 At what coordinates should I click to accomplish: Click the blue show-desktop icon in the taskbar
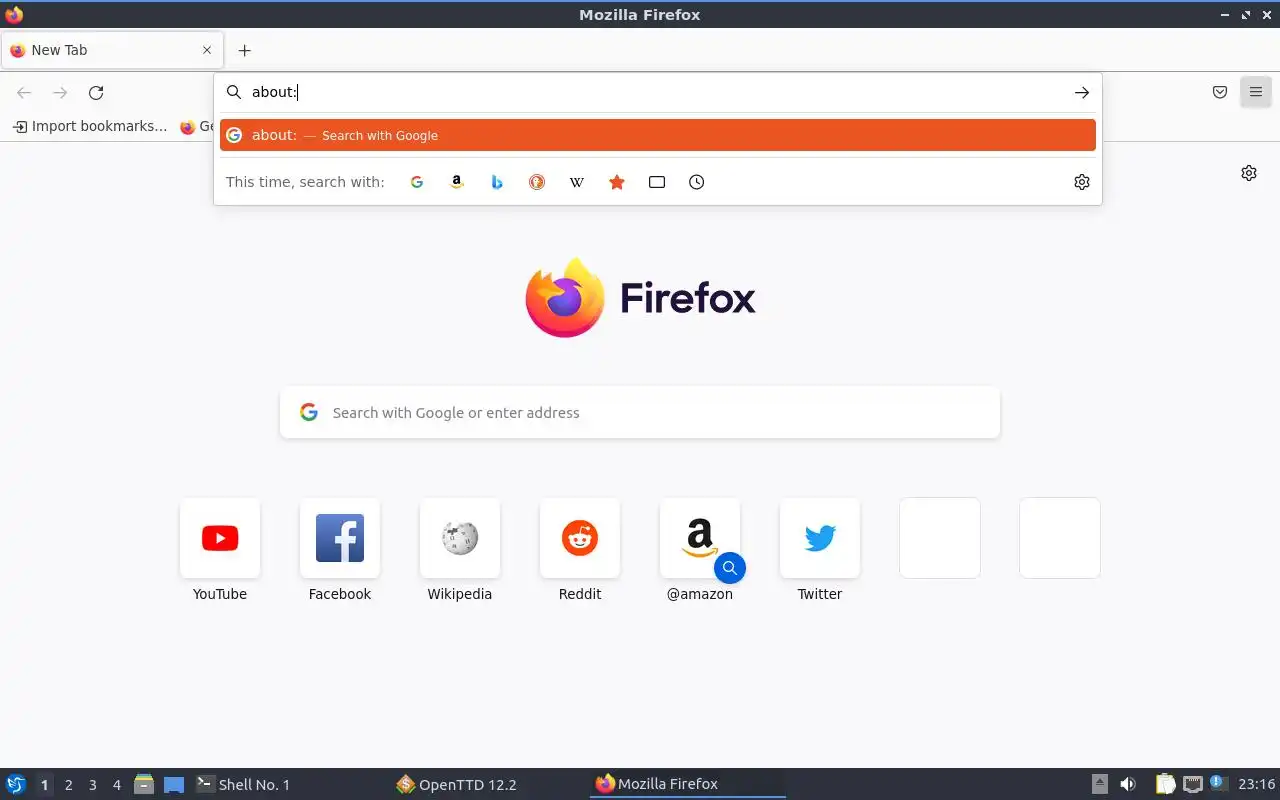pos(174,785)
